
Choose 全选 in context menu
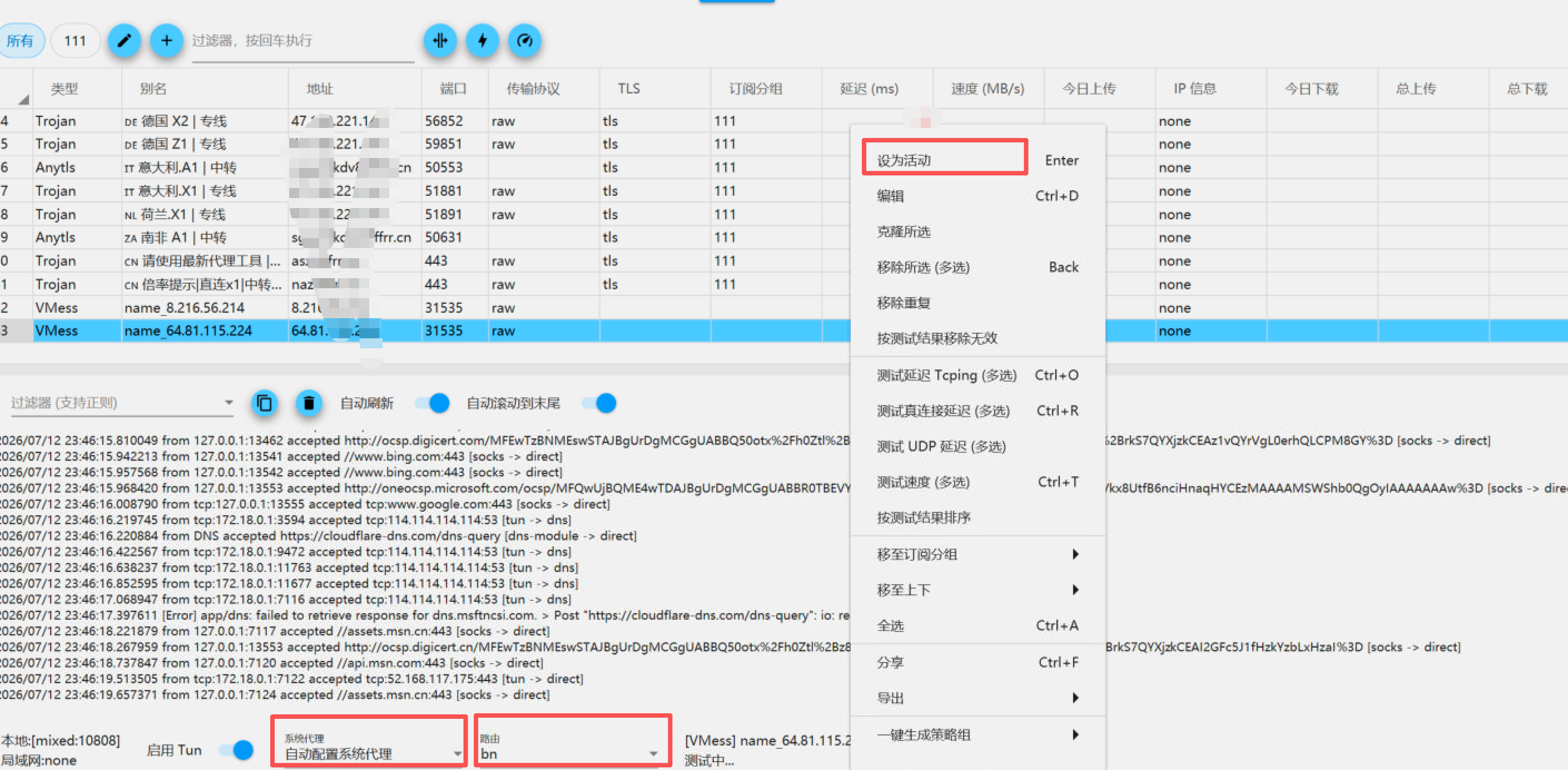[977, 625]
